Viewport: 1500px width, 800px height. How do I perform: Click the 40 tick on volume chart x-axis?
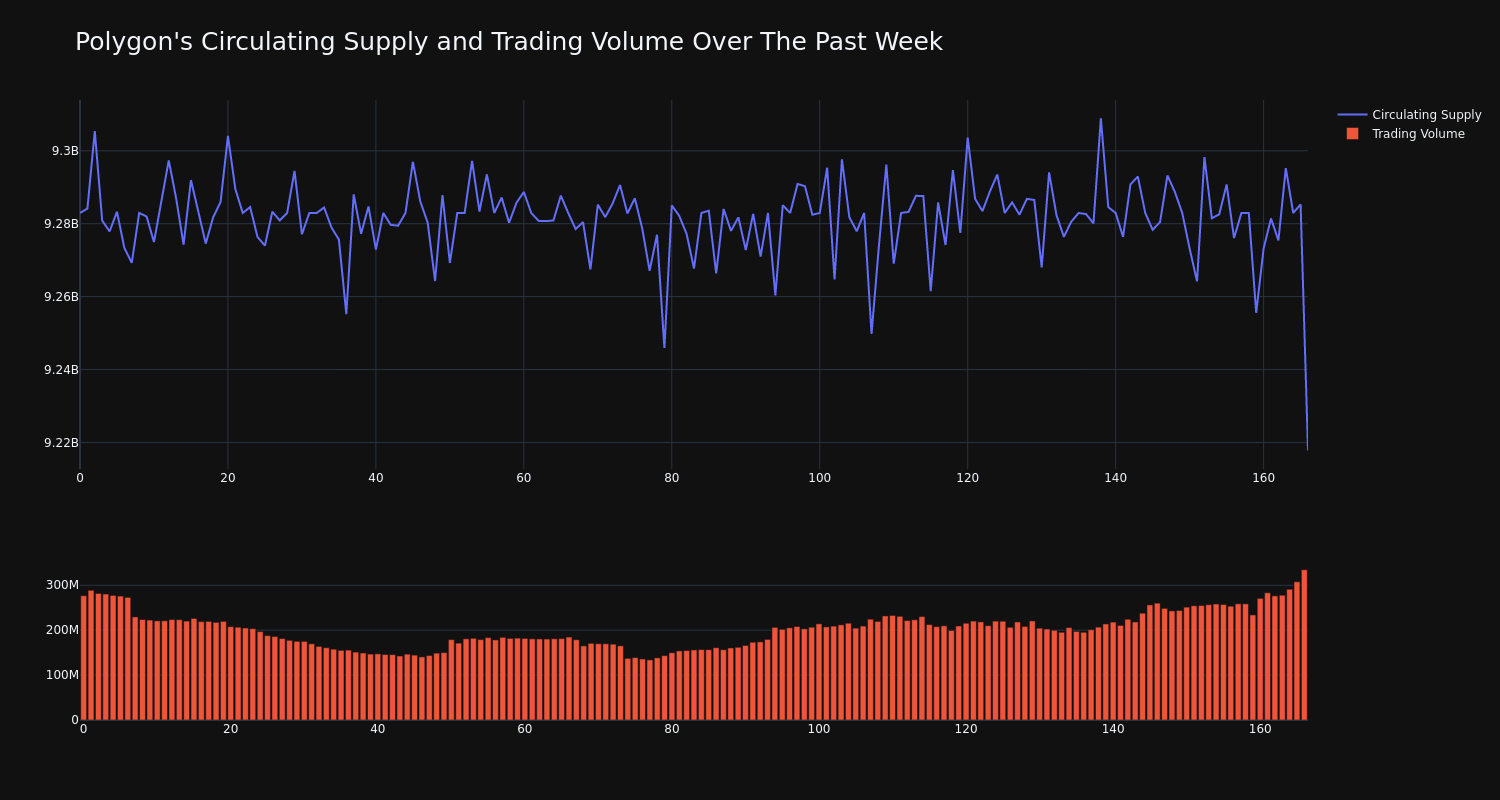pos(377,729)
